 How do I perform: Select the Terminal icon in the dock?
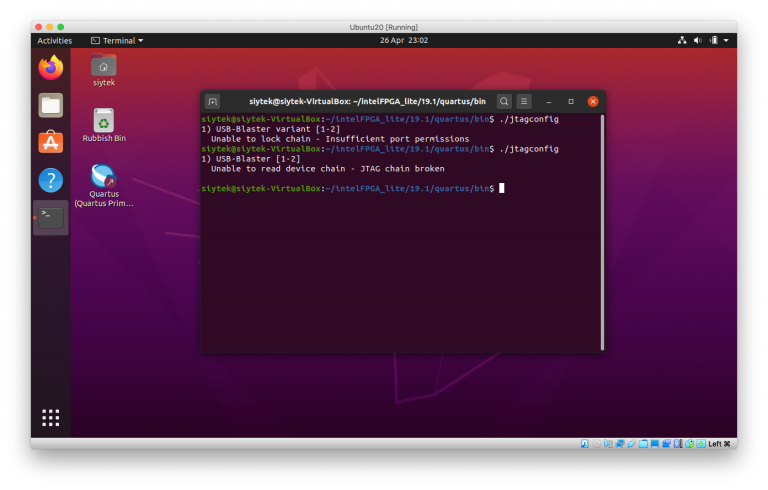(x=51, y=218)
